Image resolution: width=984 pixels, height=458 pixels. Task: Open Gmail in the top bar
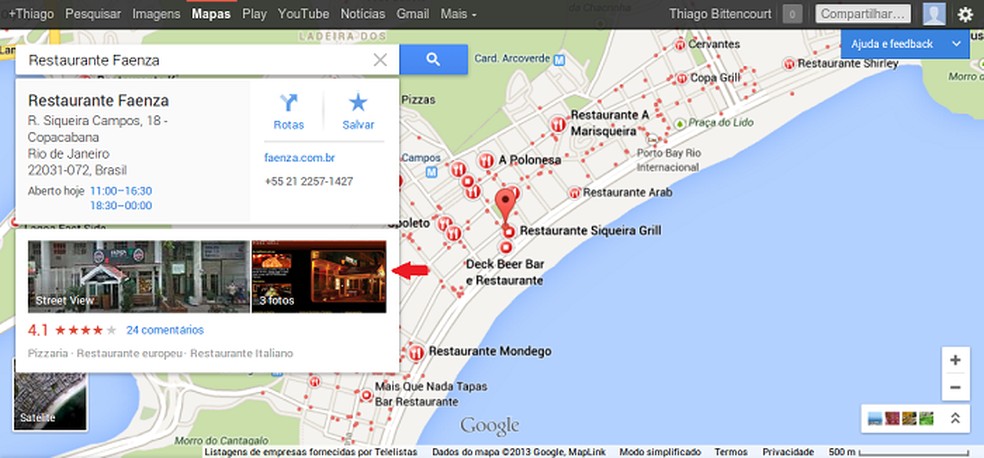pos(413,14)
